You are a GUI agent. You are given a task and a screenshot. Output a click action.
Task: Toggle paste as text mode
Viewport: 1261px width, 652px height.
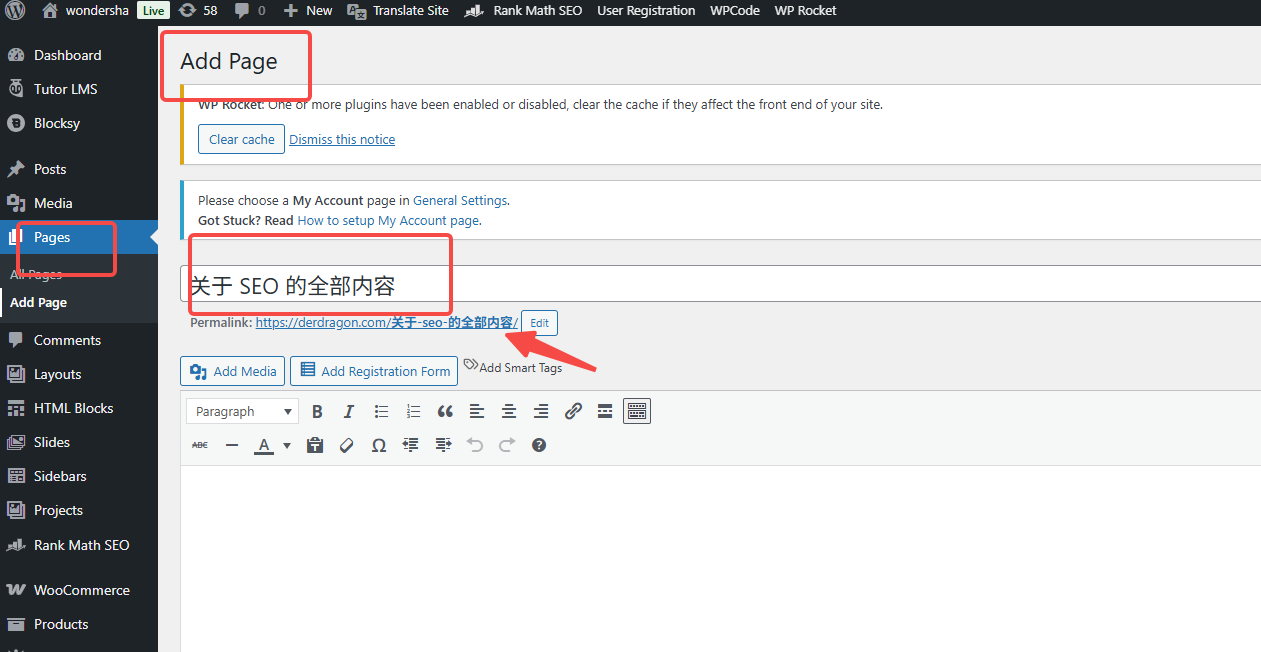point(315,445)
